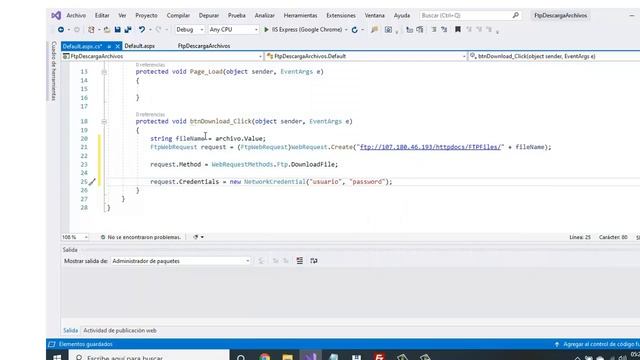
Task: Open the Cuadro de herramientas side panel
Action: point(53,71)
